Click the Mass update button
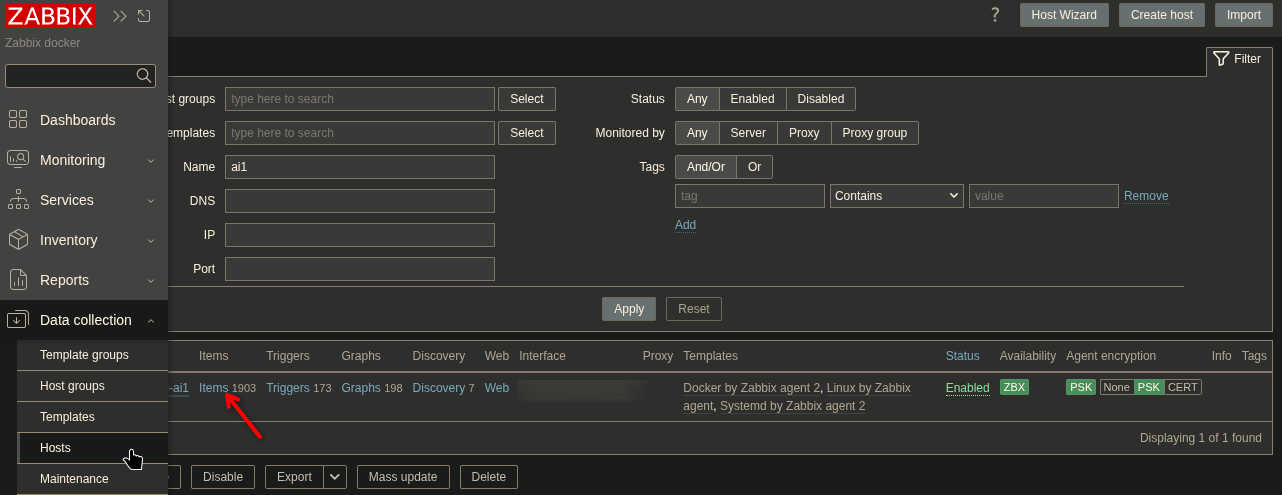 (403, 477)
